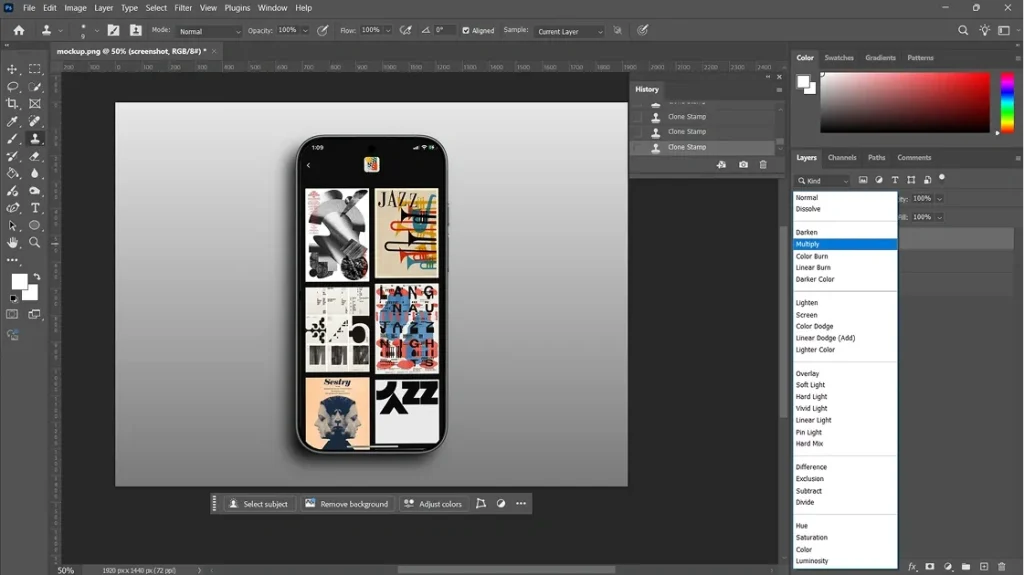The width and height of the screenshot is (1024, 575).
Task: Click the angle input field
Action: click(x=444, y=30)
